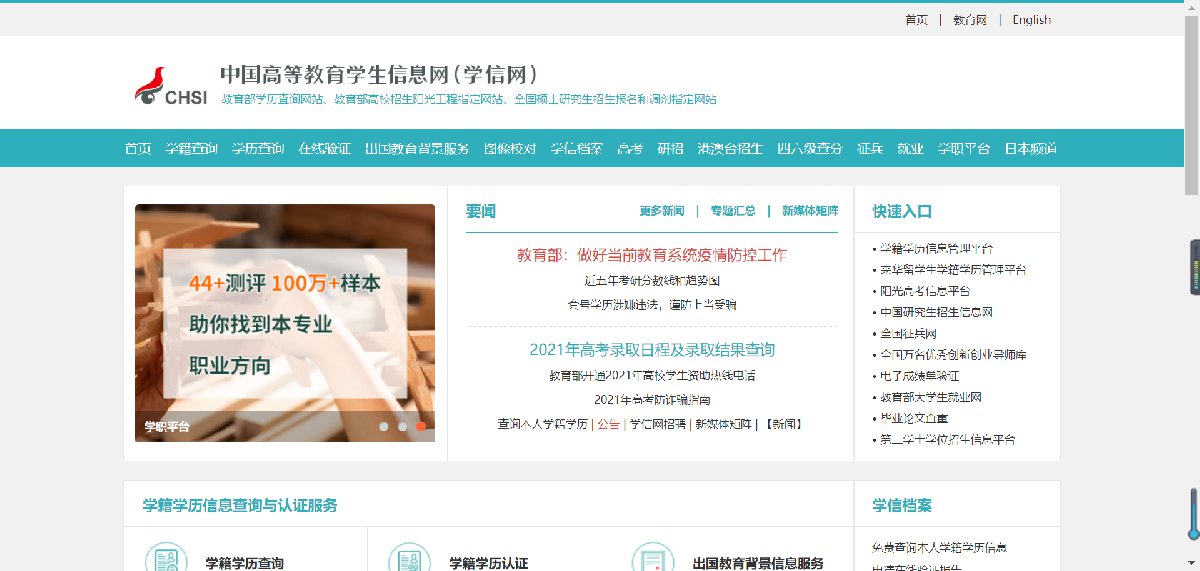Open the 学籍查询 navigation item
Image resolution: width=1200 pixels, height=571 pixels.
click(x=191, y=148)
